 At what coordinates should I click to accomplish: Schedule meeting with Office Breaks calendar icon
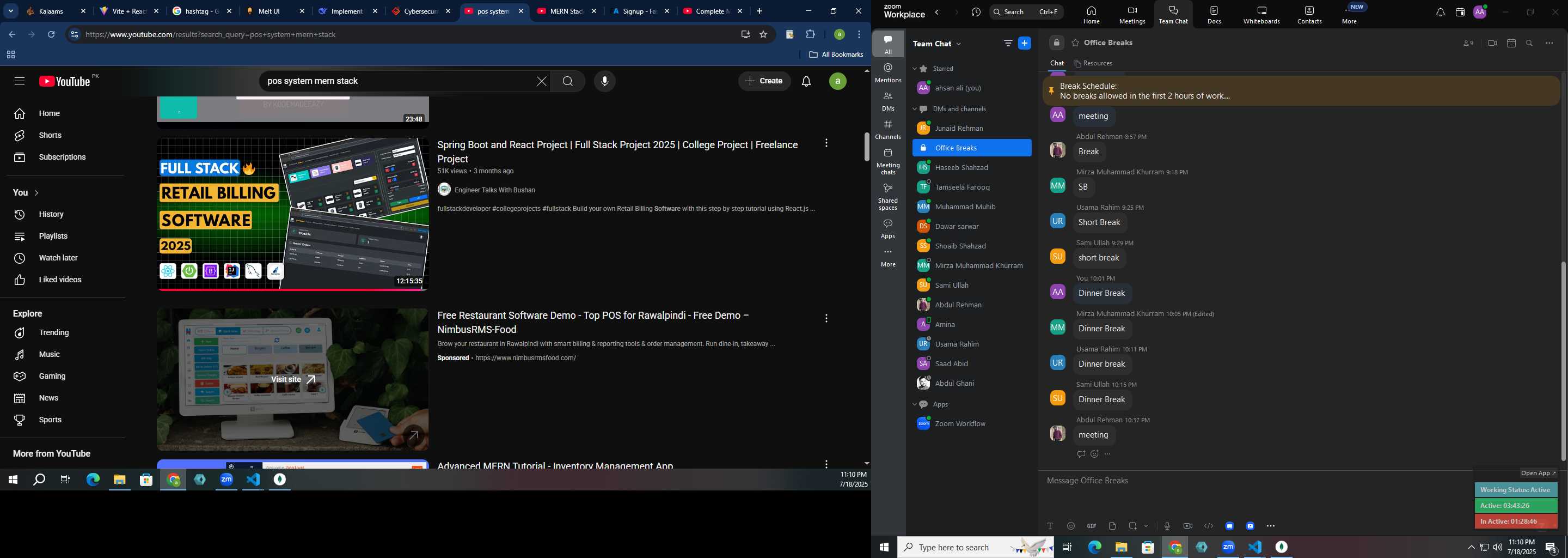coord(1511,43)
